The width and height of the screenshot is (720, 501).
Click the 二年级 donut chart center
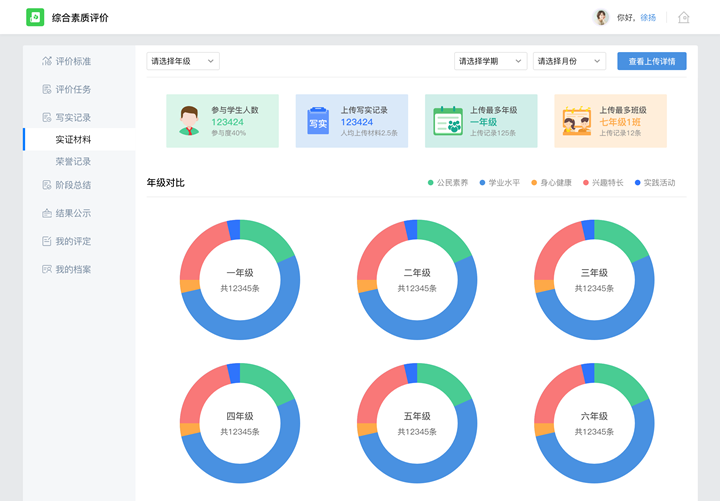tap(417, 280)
